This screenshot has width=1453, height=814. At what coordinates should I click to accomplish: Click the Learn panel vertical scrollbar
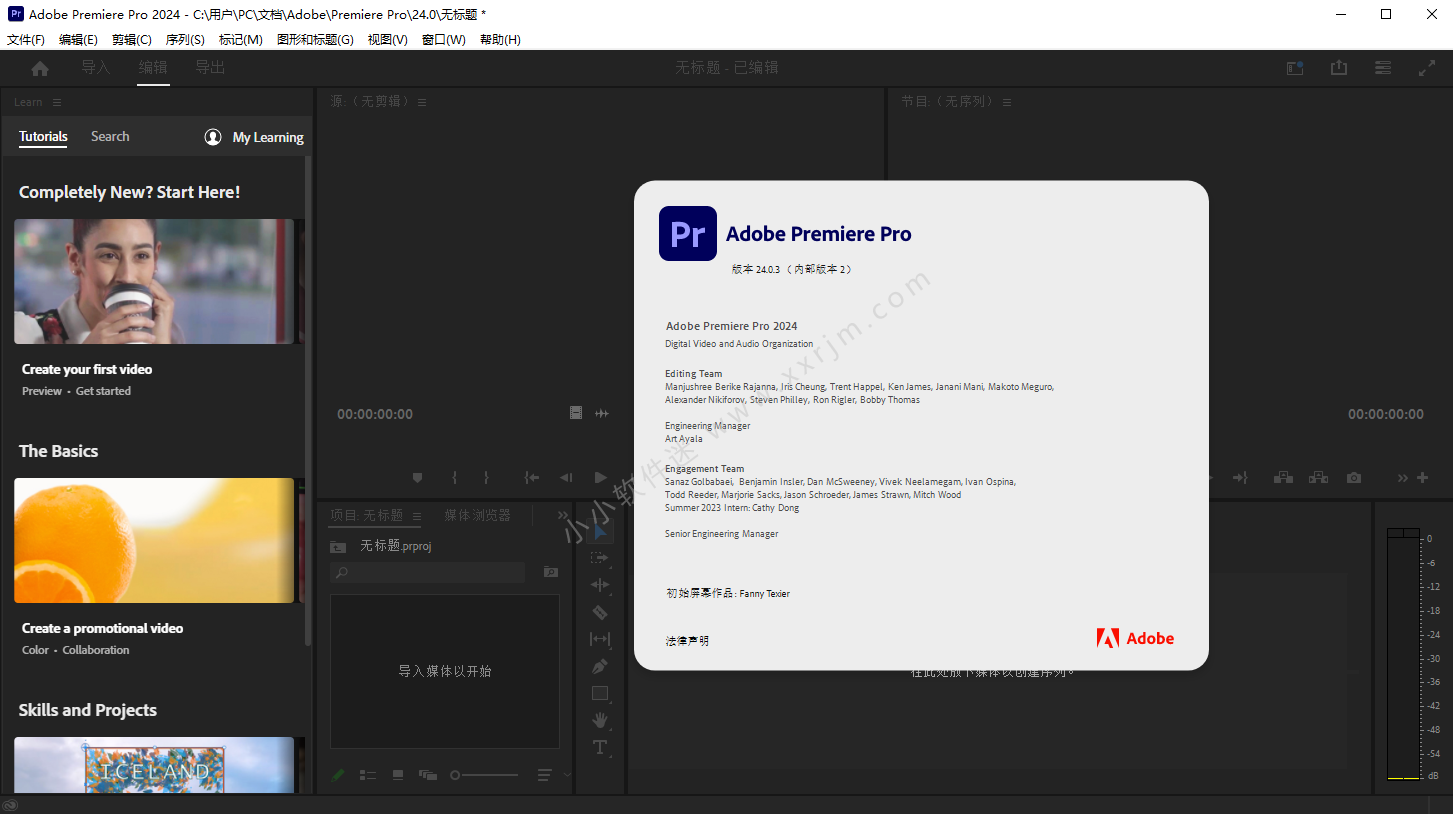308,400
